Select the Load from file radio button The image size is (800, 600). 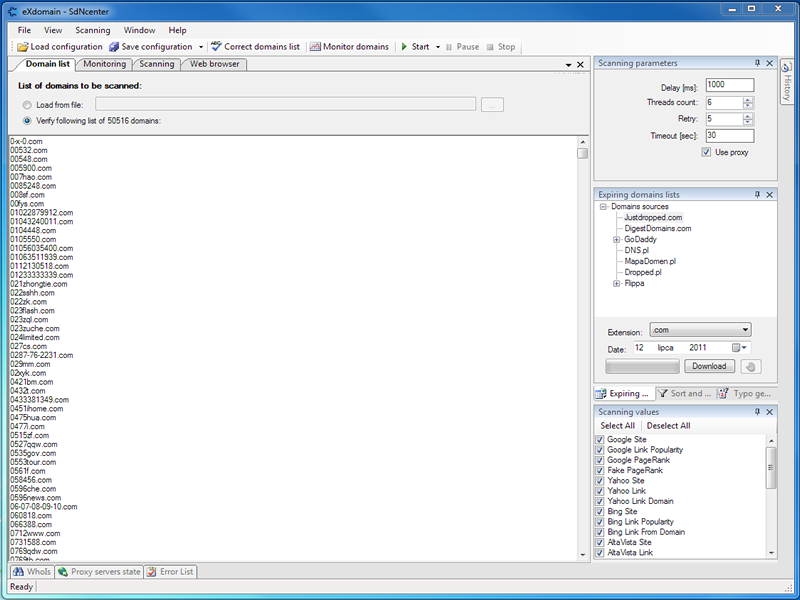(27, 105)
